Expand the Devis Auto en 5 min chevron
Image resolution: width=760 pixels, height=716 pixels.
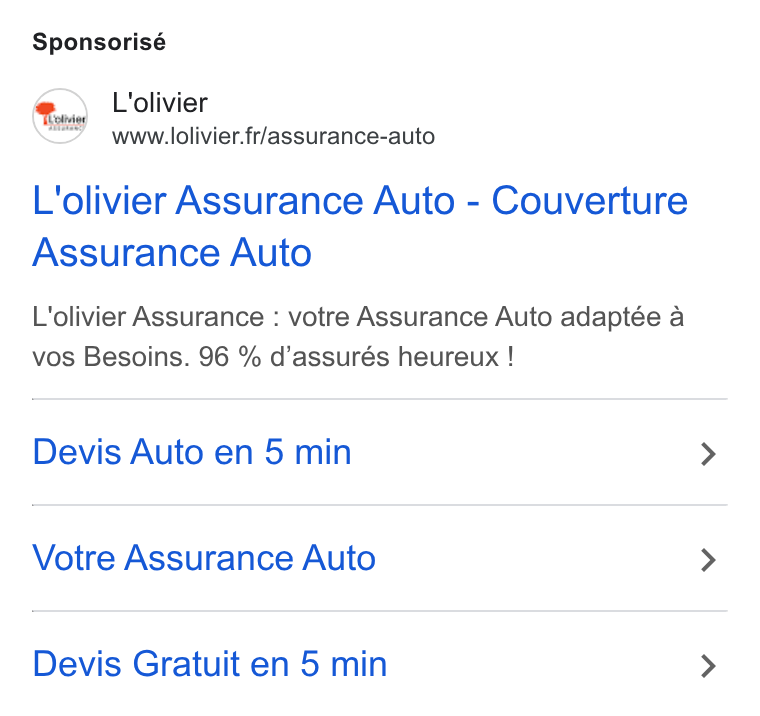pos(708,454)
